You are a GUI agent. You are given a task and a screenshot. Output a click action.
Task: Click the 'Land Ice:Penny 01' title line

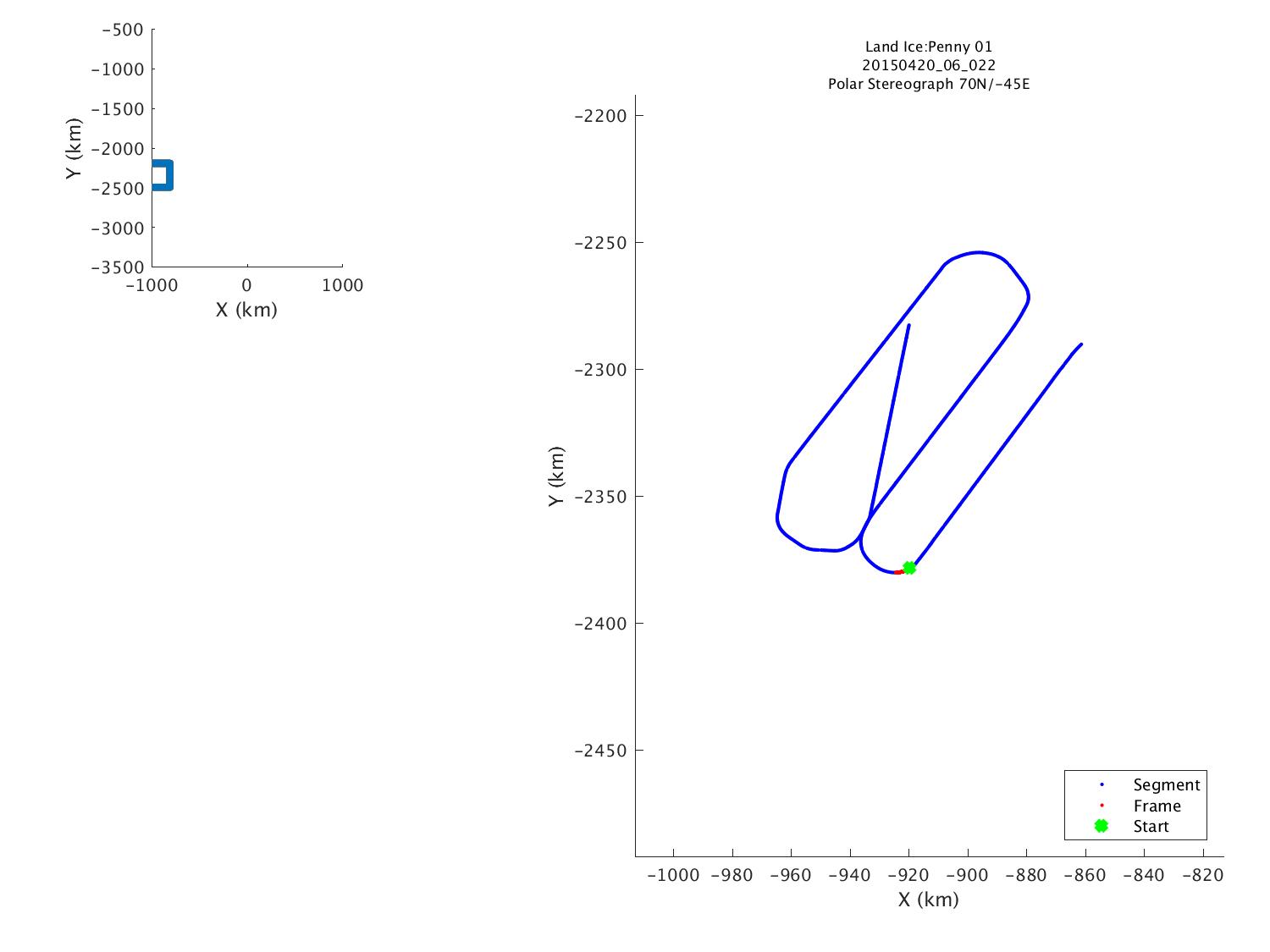(x=928, y=47)
